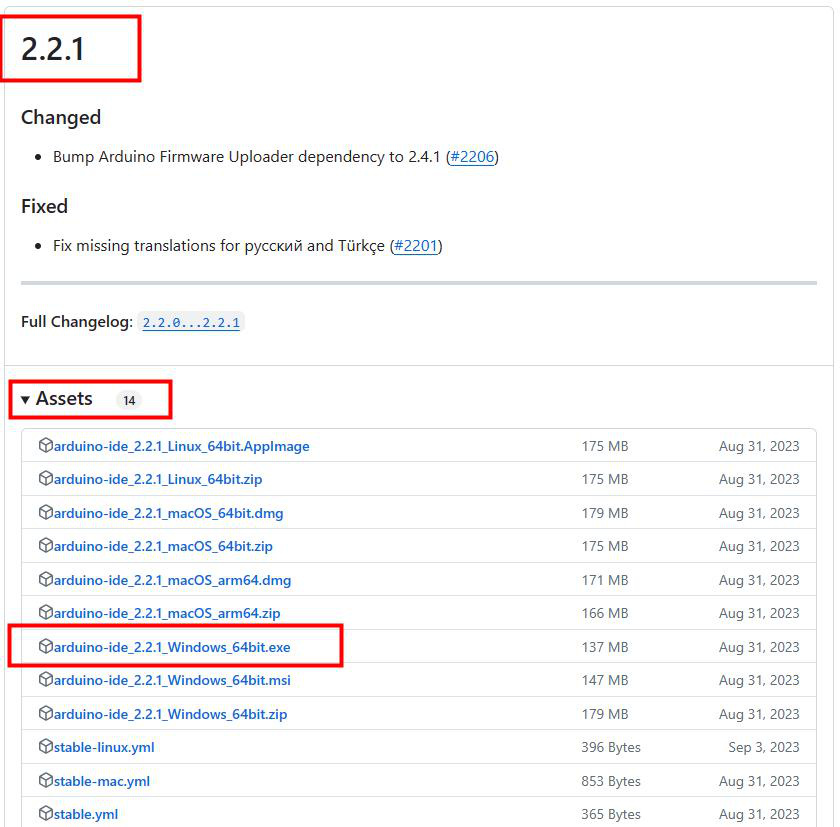Click the Assets count badge 14
This screenshot has width=840, height=827.
pos(129,400)
